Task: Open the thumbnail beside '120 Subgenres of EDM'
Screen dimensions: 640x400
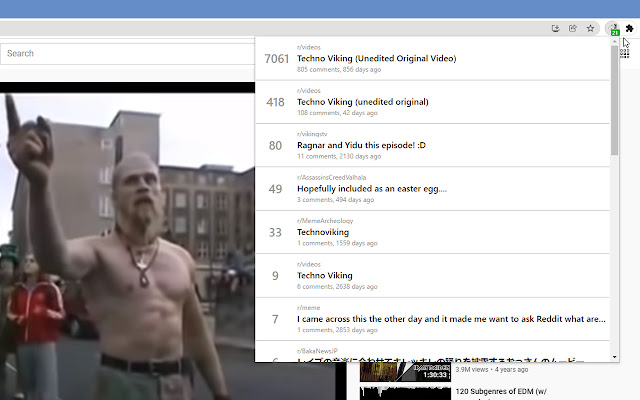Action: pos(405,393)
